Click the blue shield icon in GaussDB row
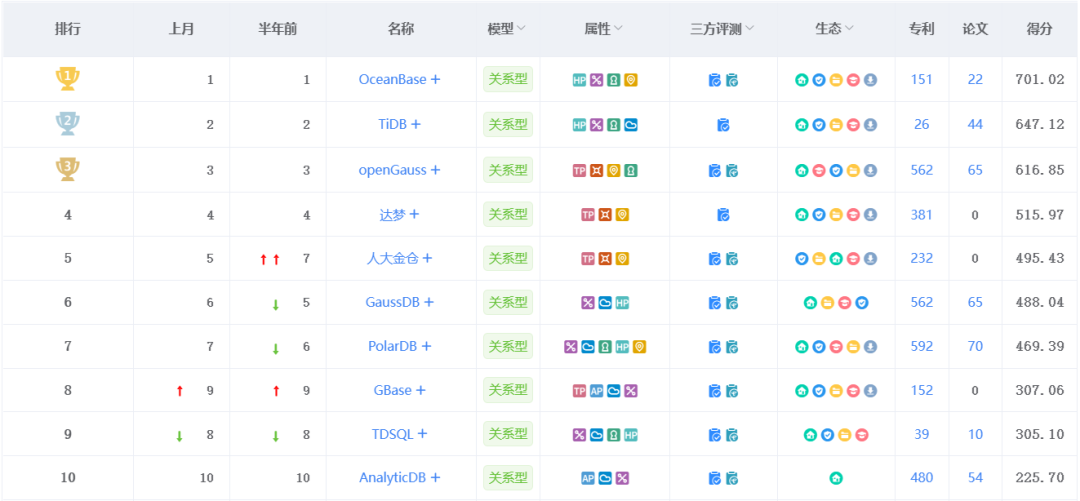The width and height of the screenshot is (1080, 501). 862,303
